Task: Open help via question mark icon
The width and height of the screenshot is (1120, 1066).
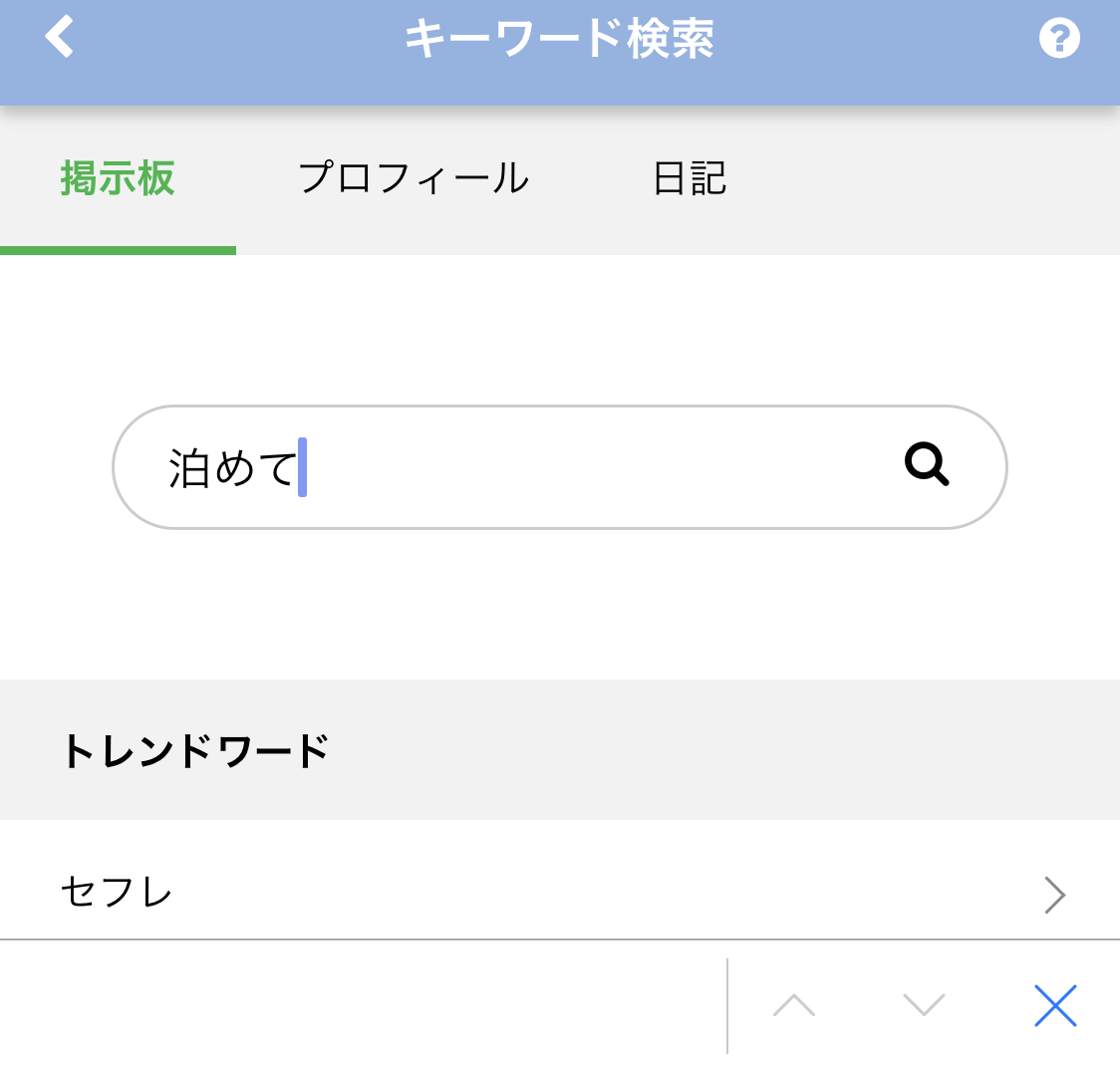Action: tap(1059, 39)
